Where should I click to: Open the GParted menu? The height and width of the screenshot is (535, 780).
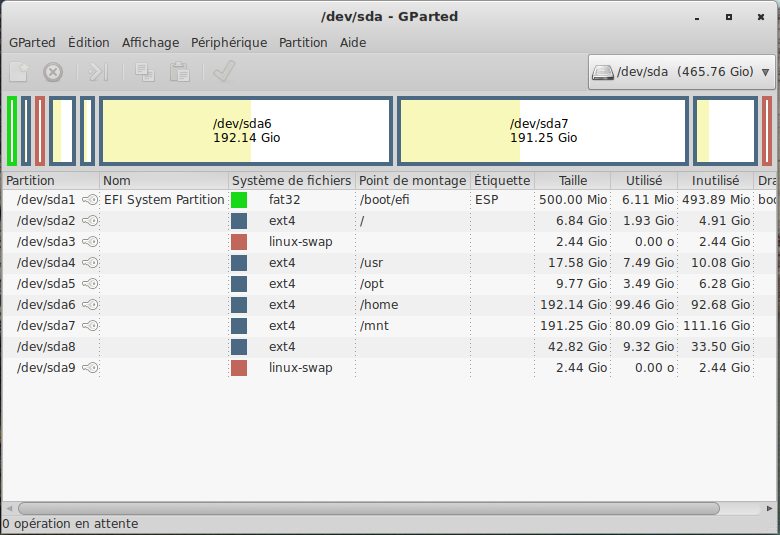click(32, 43)
